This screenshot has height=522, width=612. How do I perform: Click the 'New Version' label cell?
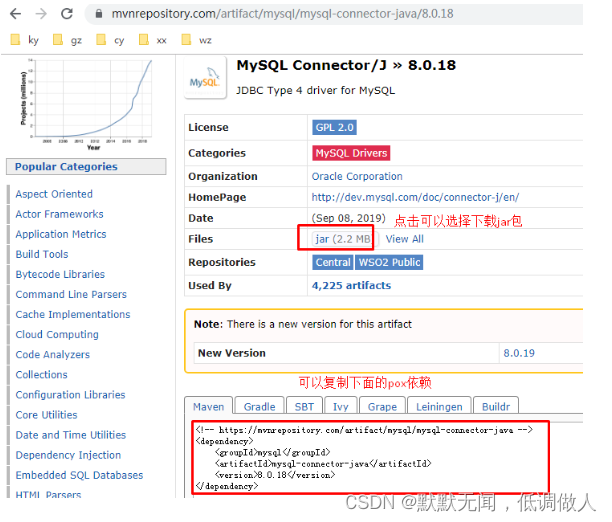pyautogui.click(x=346, y=353)
